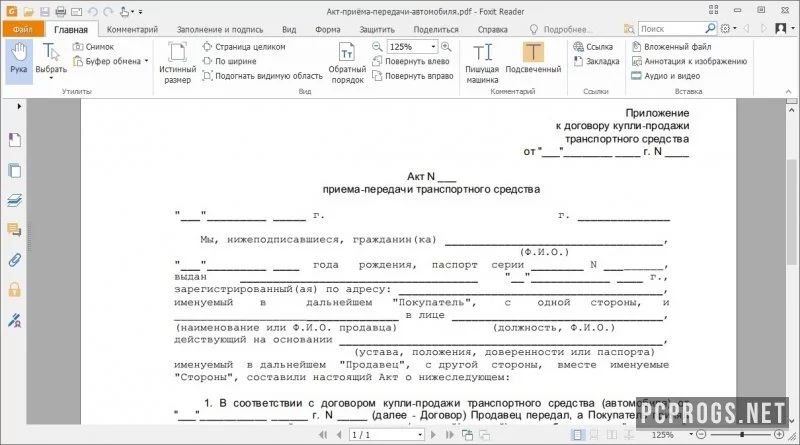Open the Security lock panel

point(15,290)
